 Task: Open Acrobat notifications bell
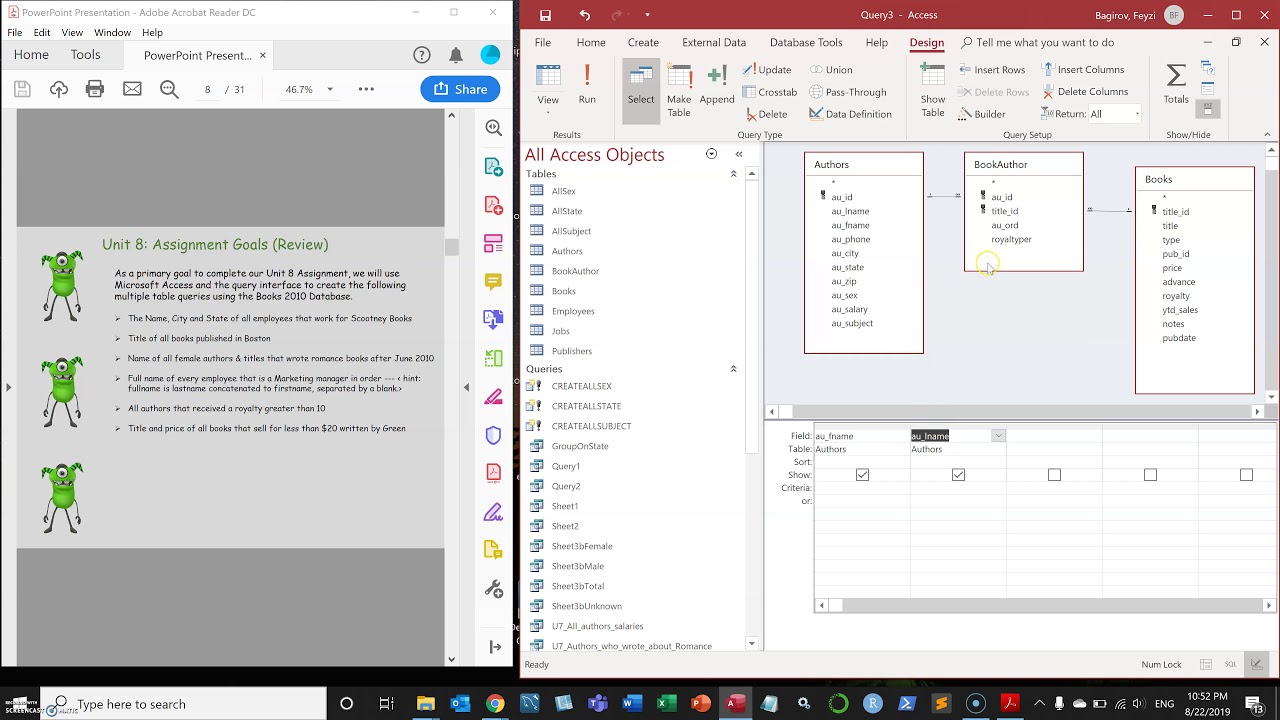456,55
